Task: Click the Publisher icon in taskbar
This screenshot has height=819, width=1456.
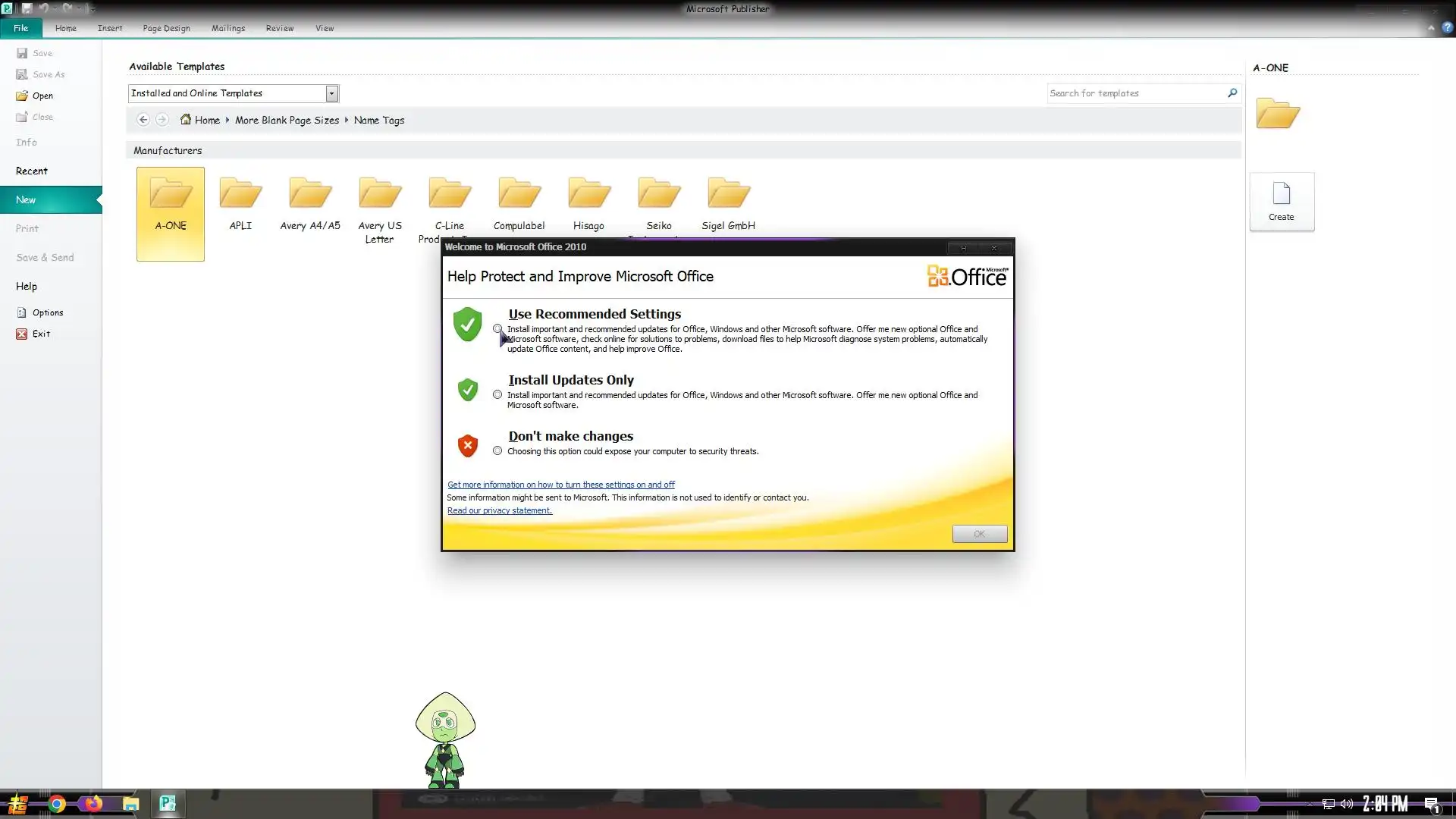Action: coord(168,803)
